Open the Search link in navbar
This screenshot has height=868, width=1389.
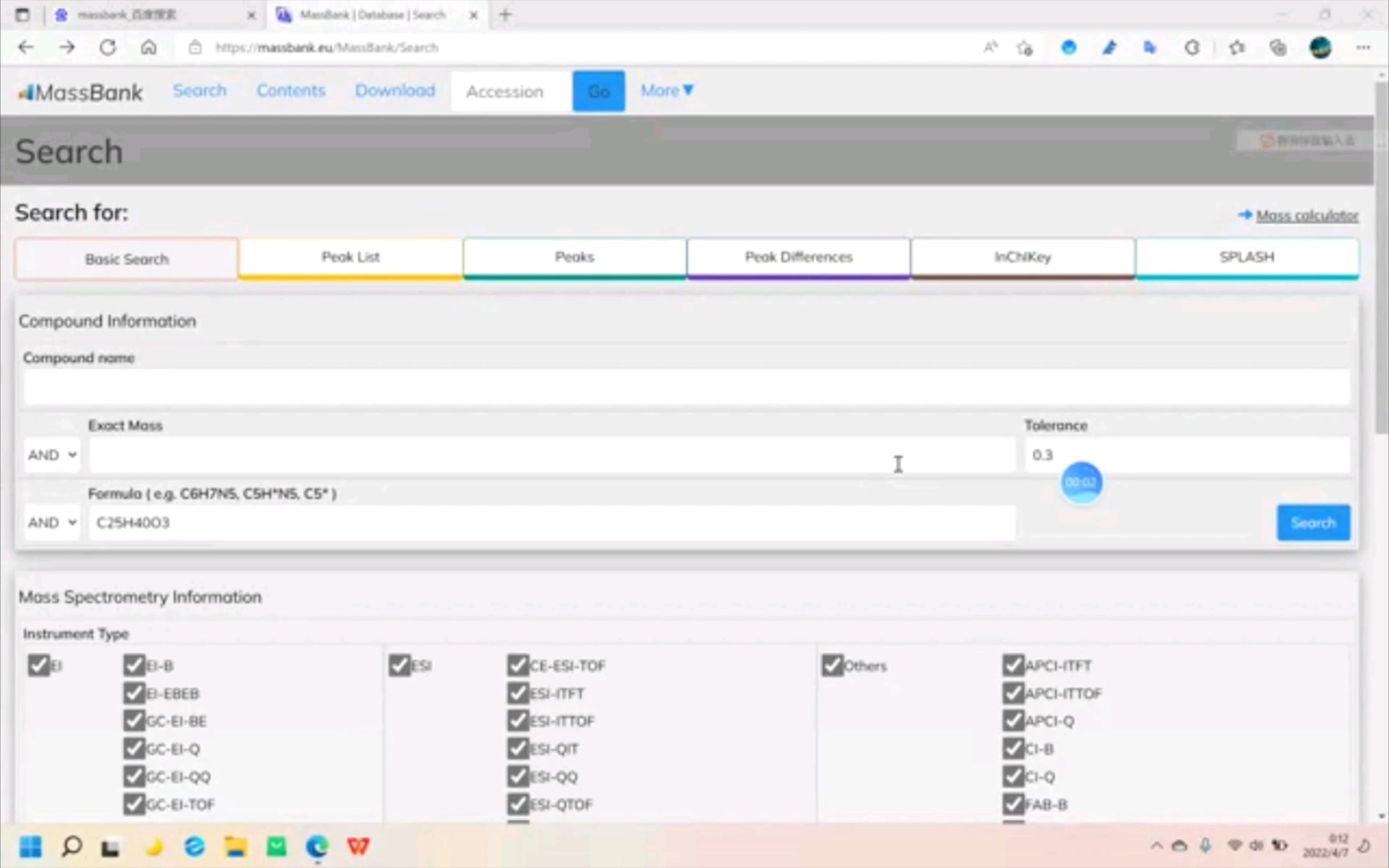(x=199, y=91)
